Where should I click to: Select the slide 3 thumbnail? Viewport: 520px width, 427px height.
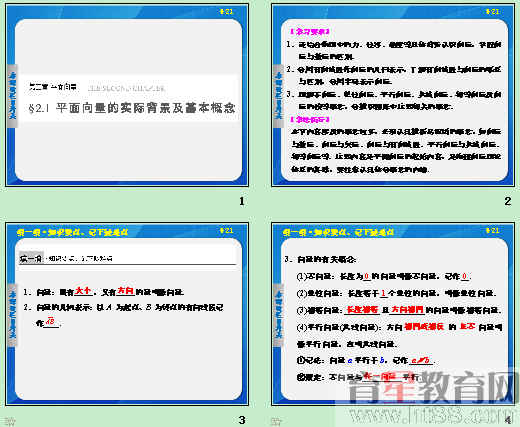[x=127, y=314]
